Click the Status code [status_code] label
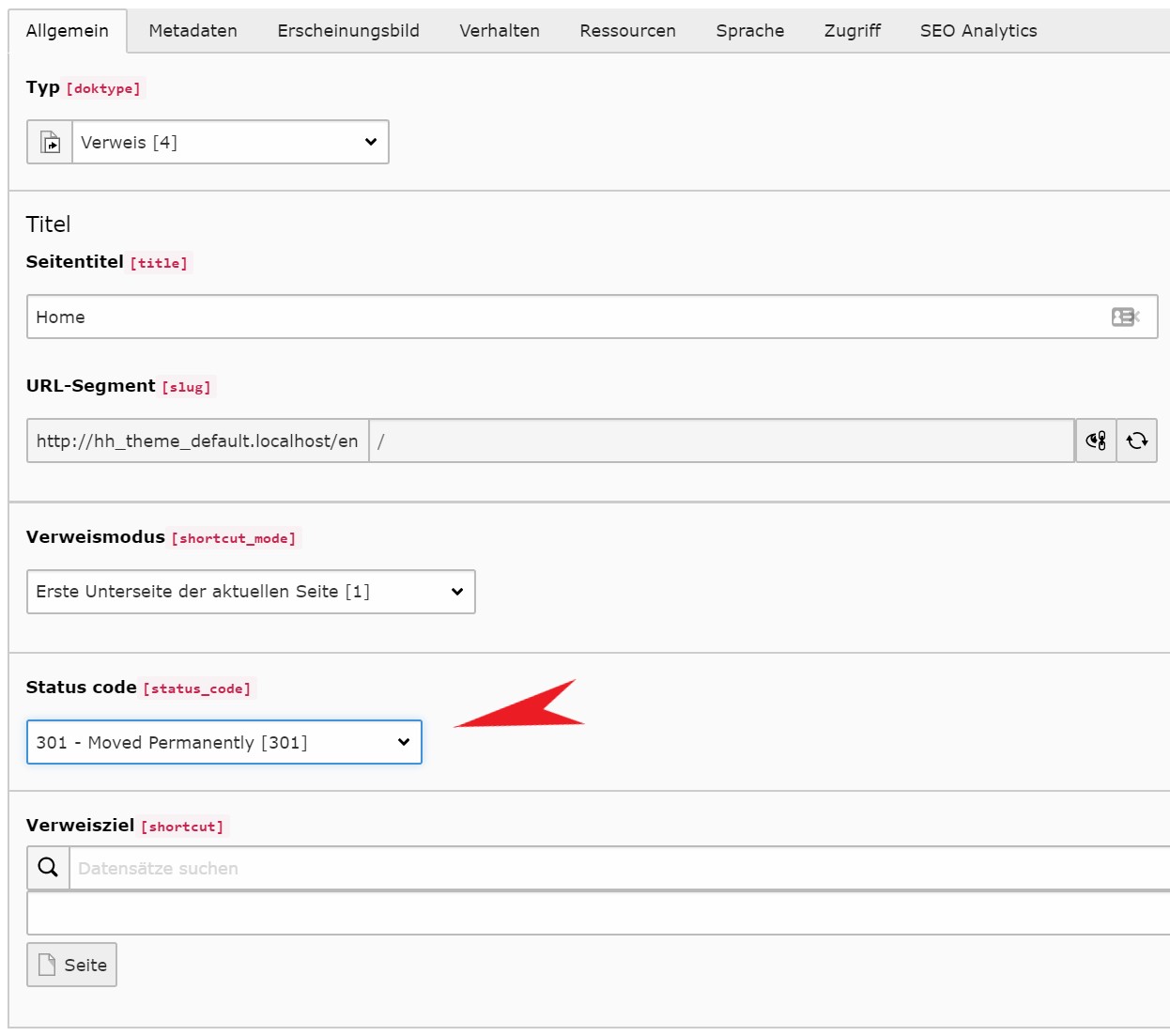Image resolution: width=1170 pixels, height=1036 pixels. pyautogui.click(x=139, y=688)
